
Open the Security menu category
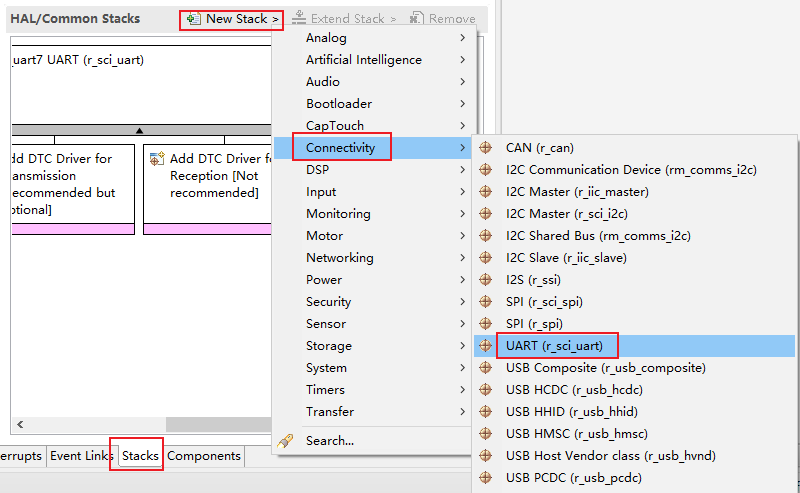pos(328,302)
